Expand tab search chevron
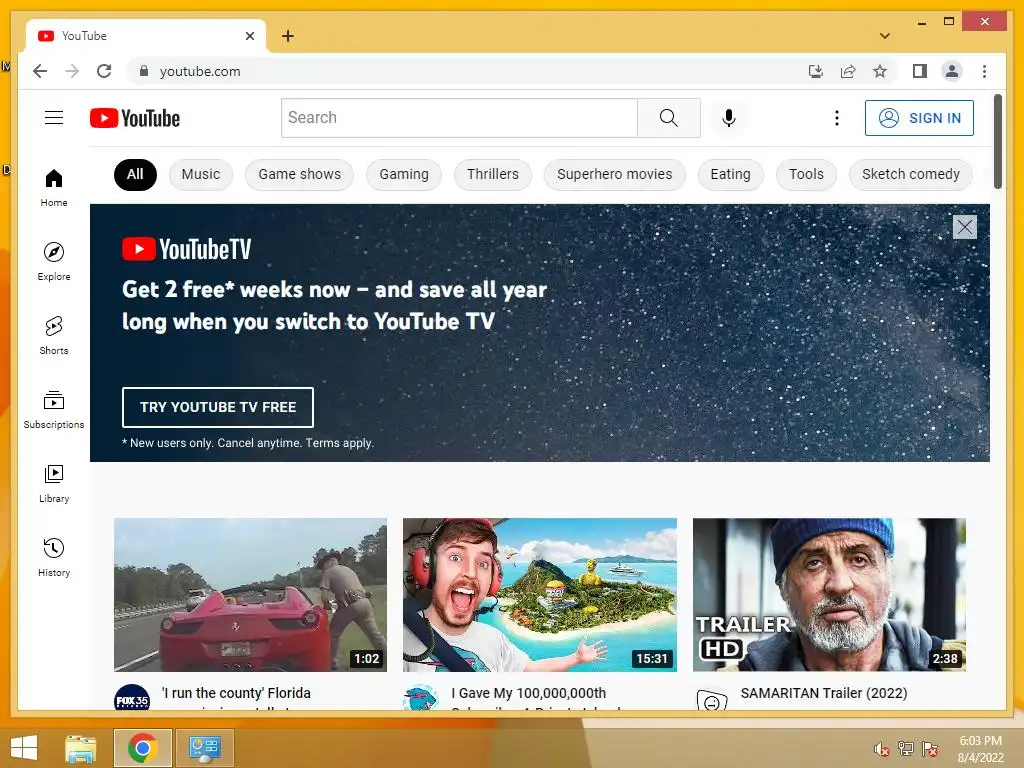The width and height of the screenshot is (1024, 768). pos(884,36)
